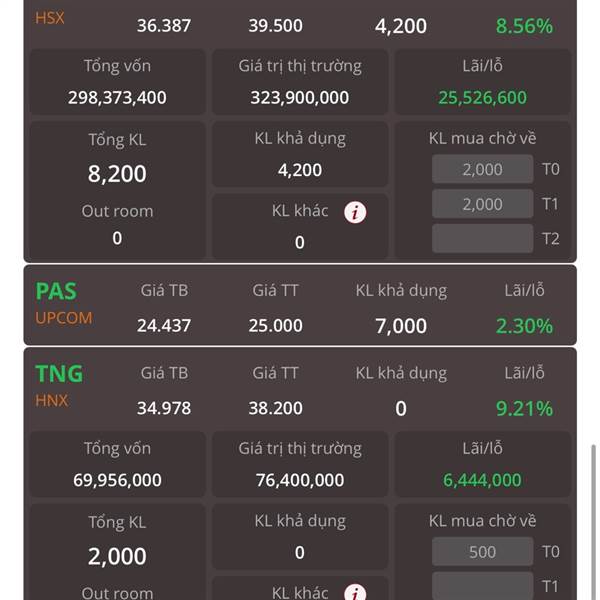Click the T0 field showing 2,000
600x600 pixels.
(482, 169)
